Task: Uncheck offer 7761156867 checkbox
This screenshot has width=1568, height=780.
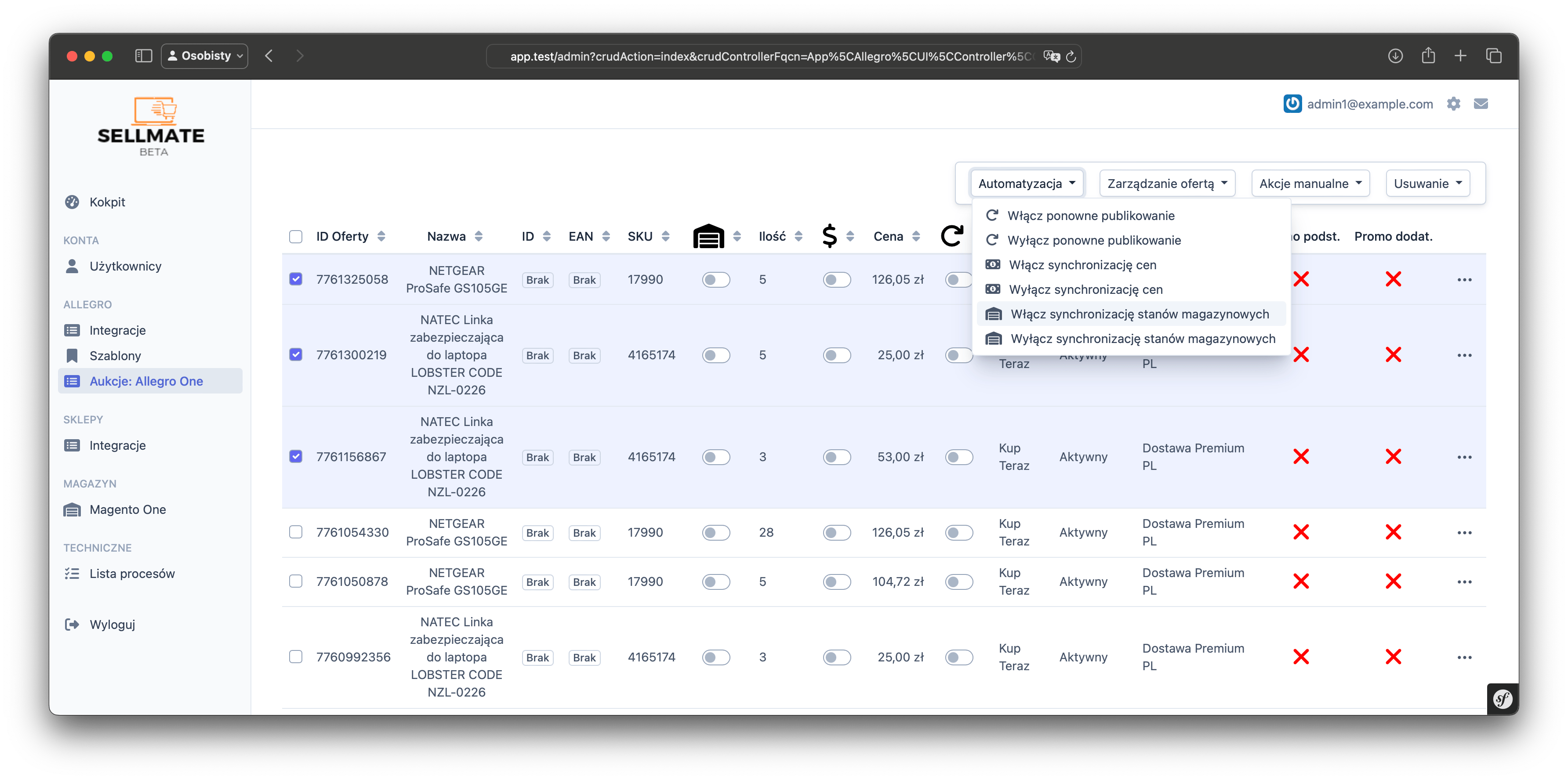Action: 296,456
